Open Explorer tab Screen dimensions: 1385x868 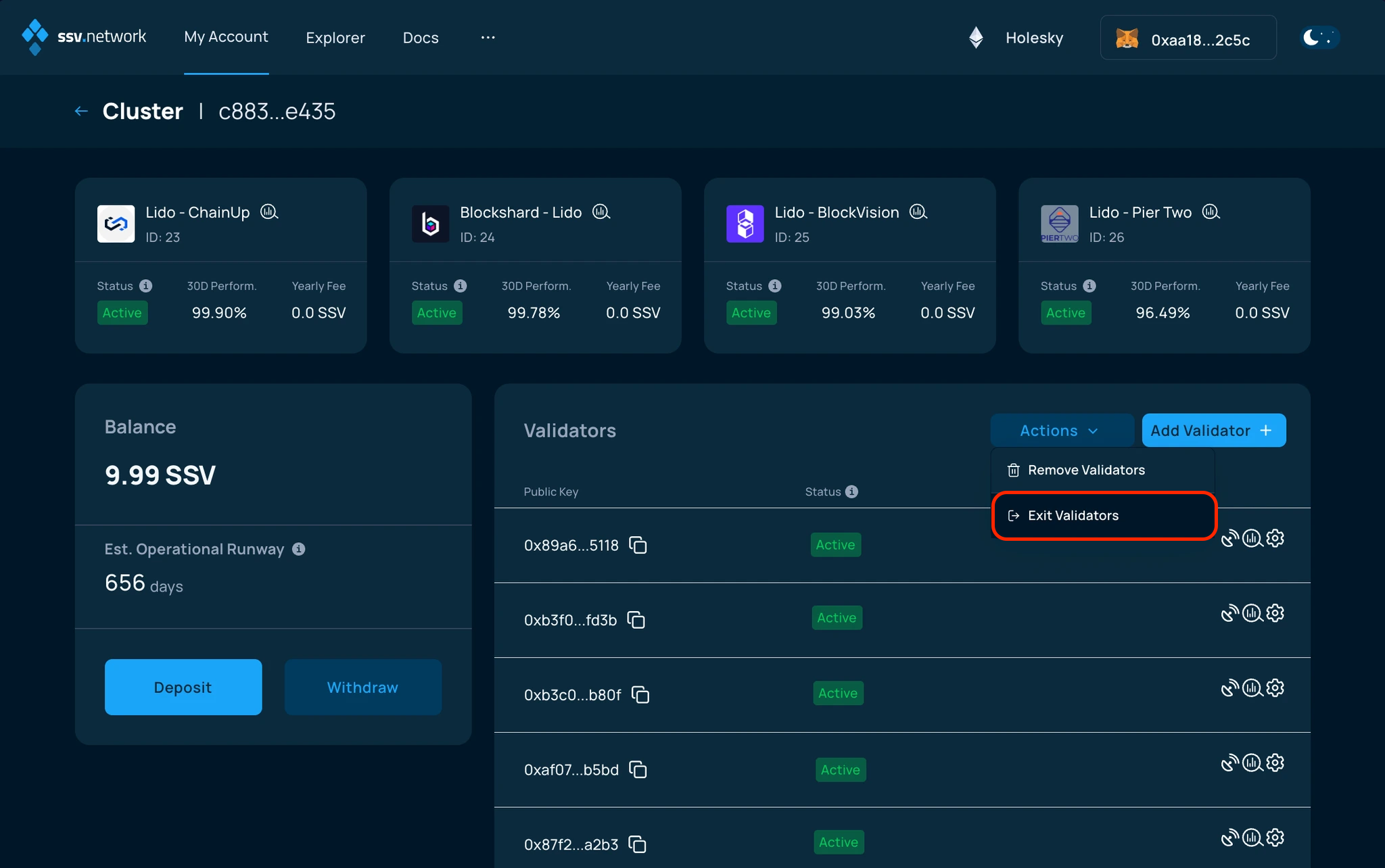point(335,38)
